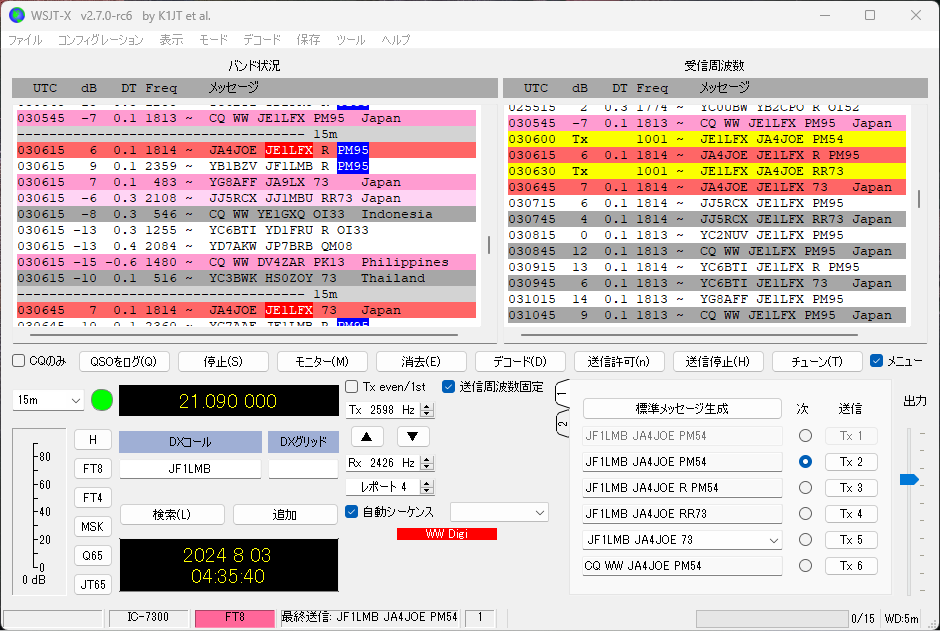
Task: Open the 保存 menu
Action: [308, 40]
